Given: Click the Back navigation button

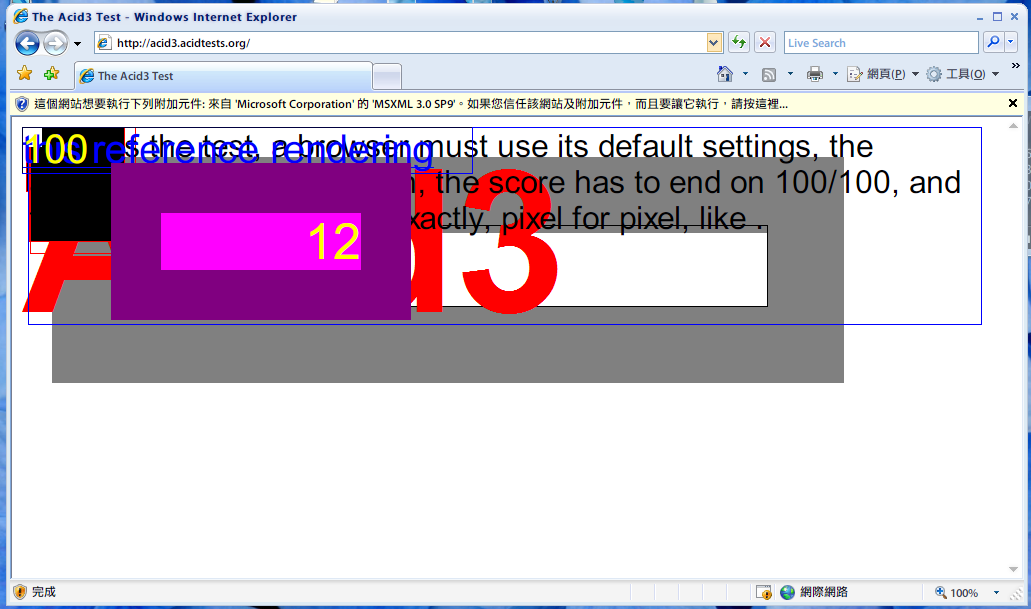Looking at the screenshot, I should [x=27, y=43].
